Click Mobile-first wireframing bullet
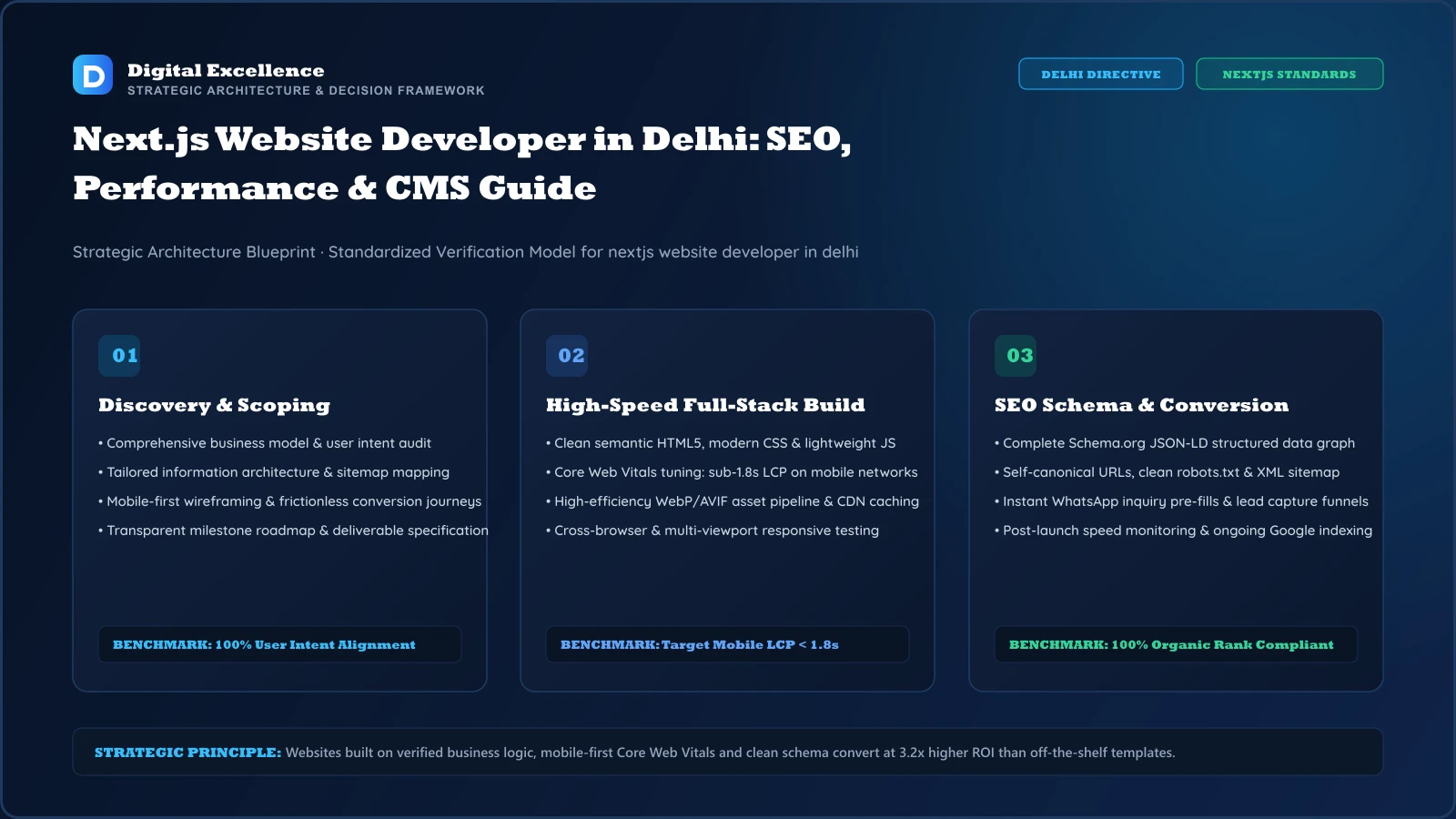Image resolution: width=1456 pixels, height=819 pixels. tap(289, 501)
